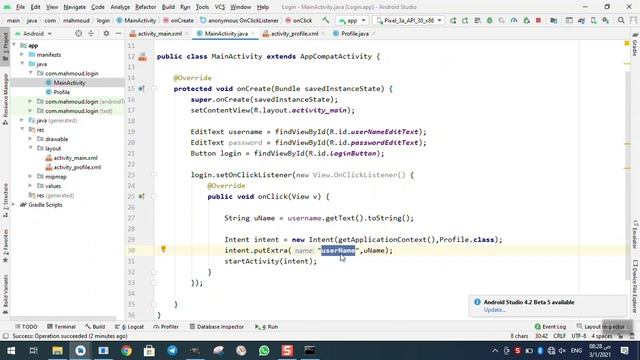Viewport: 640px width, 360px height.
Task: Open the SDK Manager icon
Action: 606,20
